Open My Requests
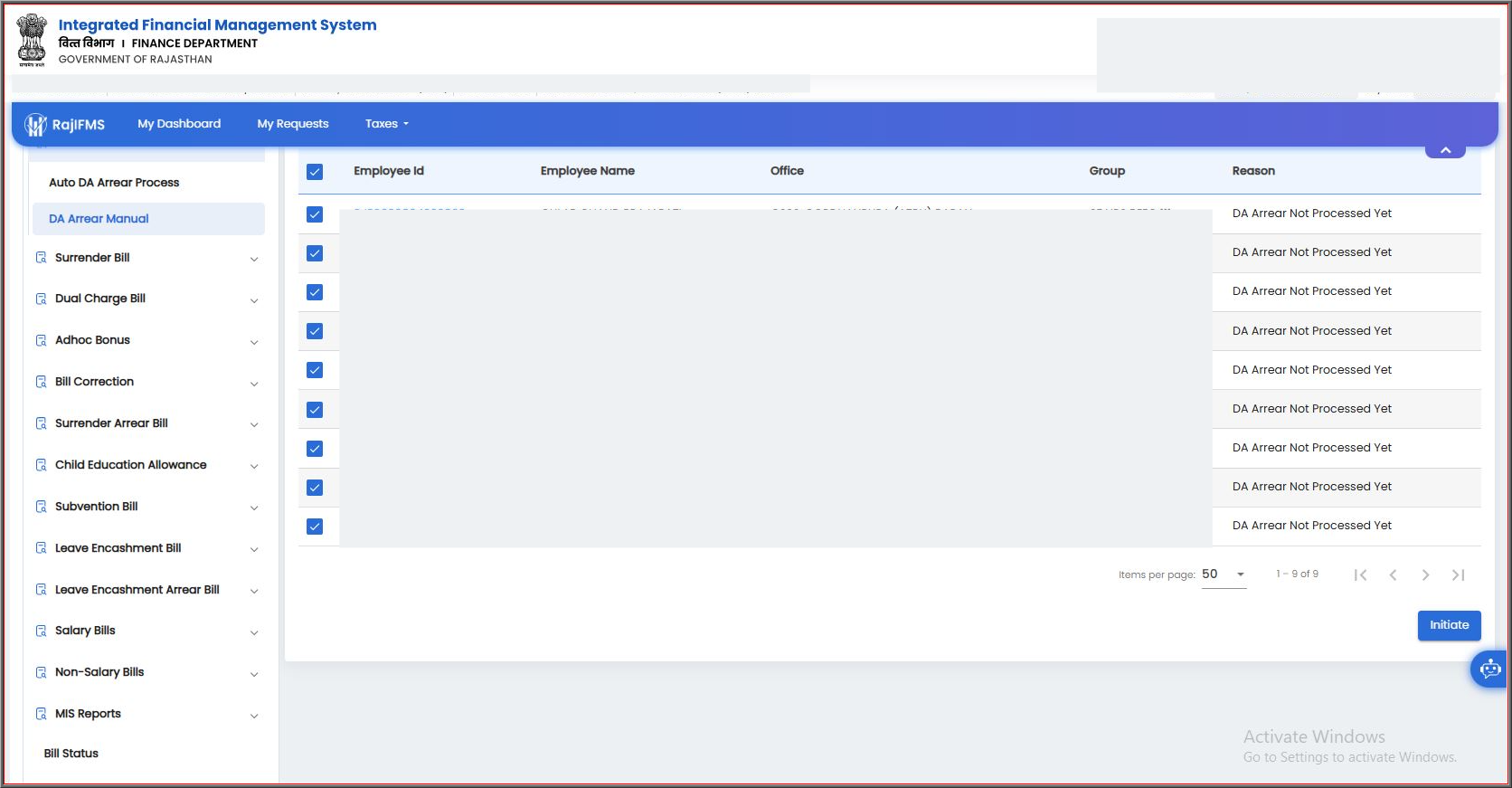Viewport: 1512px width, 788px height. pos(293,124)
